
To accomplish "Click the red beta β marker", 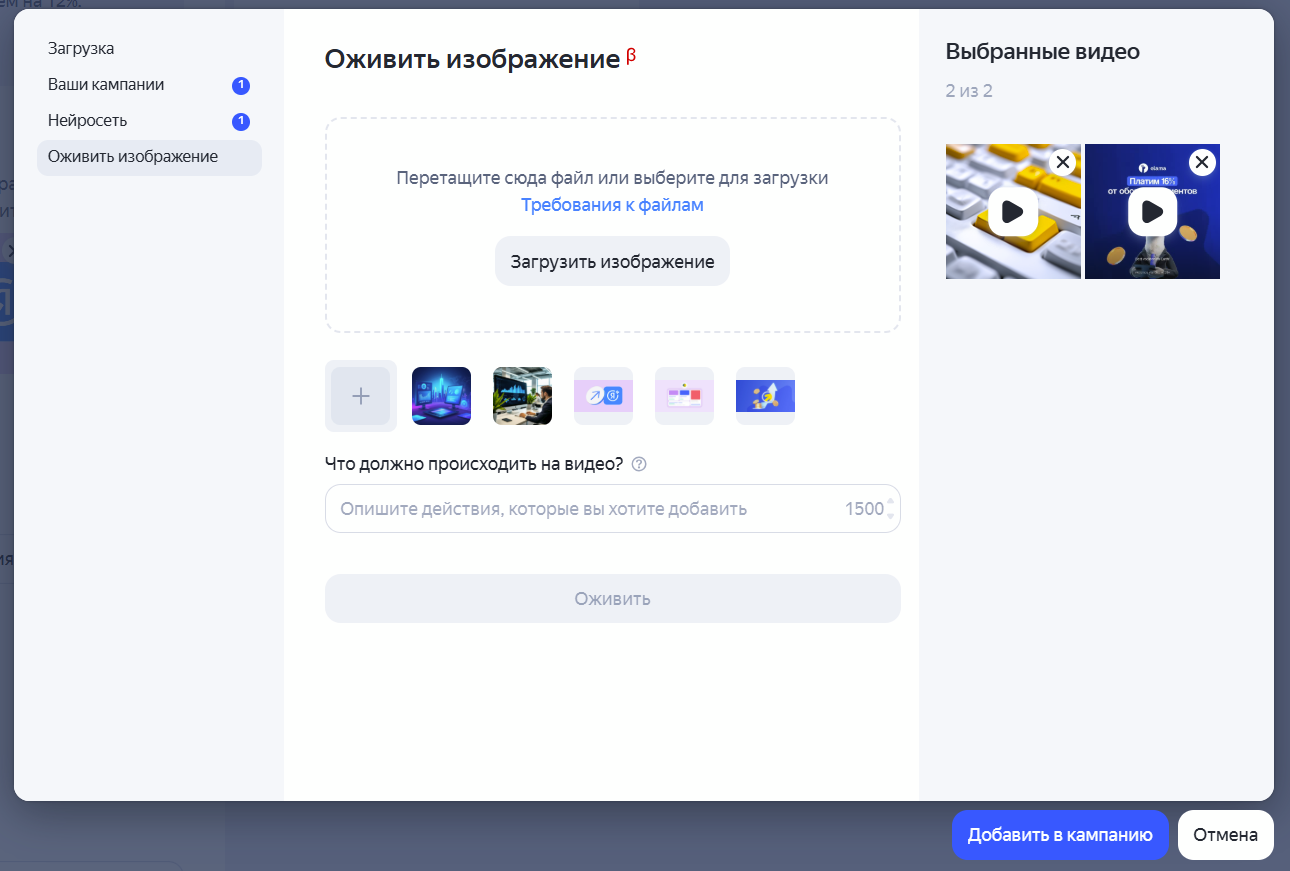I will coord(631,56).
